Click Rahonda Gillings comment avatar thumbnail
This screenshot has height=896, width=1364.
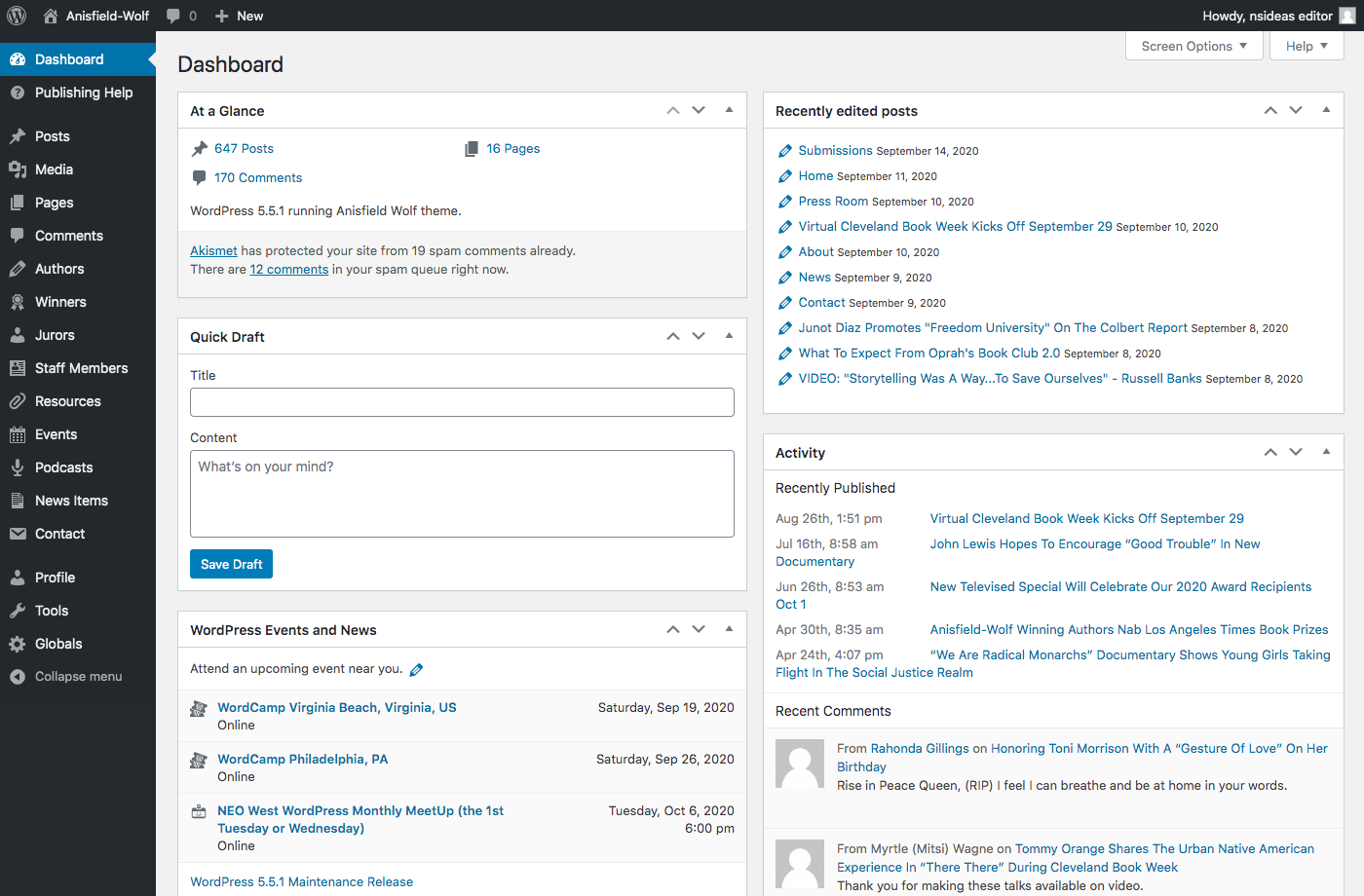(x=800, y=764)
